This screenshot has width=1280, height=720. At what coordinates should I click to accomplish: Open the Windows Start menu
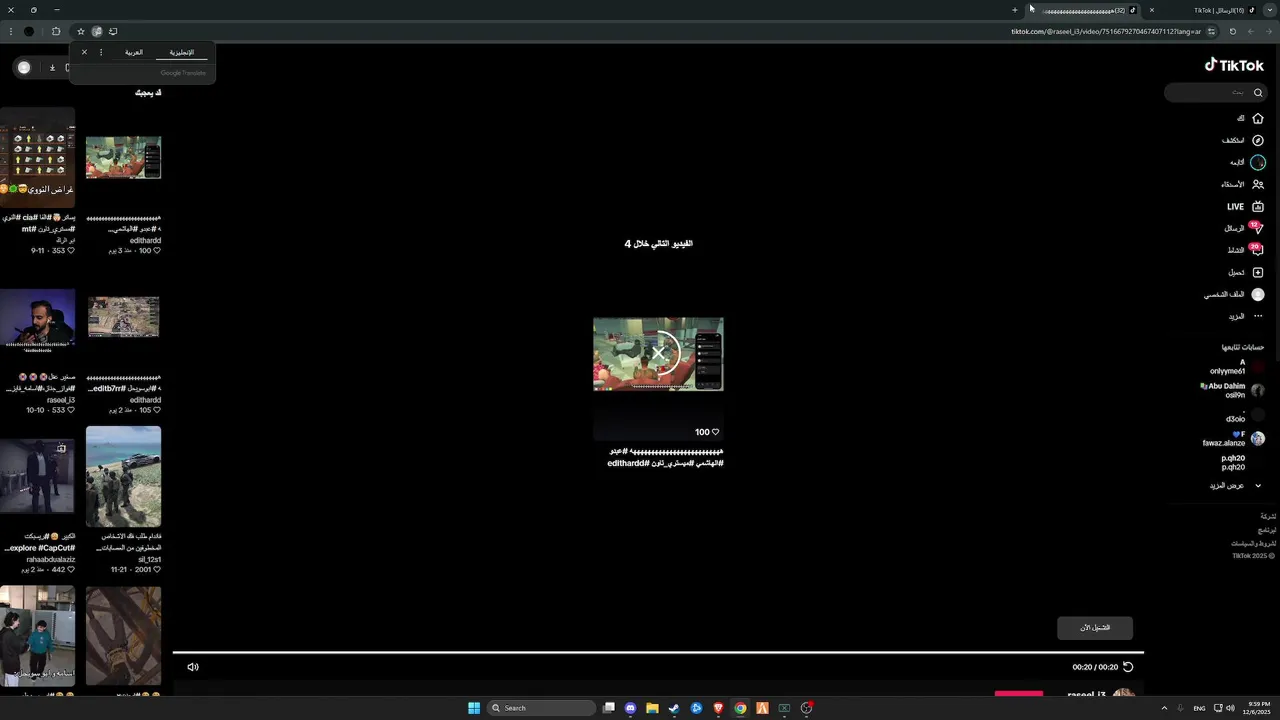click(474, 708)
